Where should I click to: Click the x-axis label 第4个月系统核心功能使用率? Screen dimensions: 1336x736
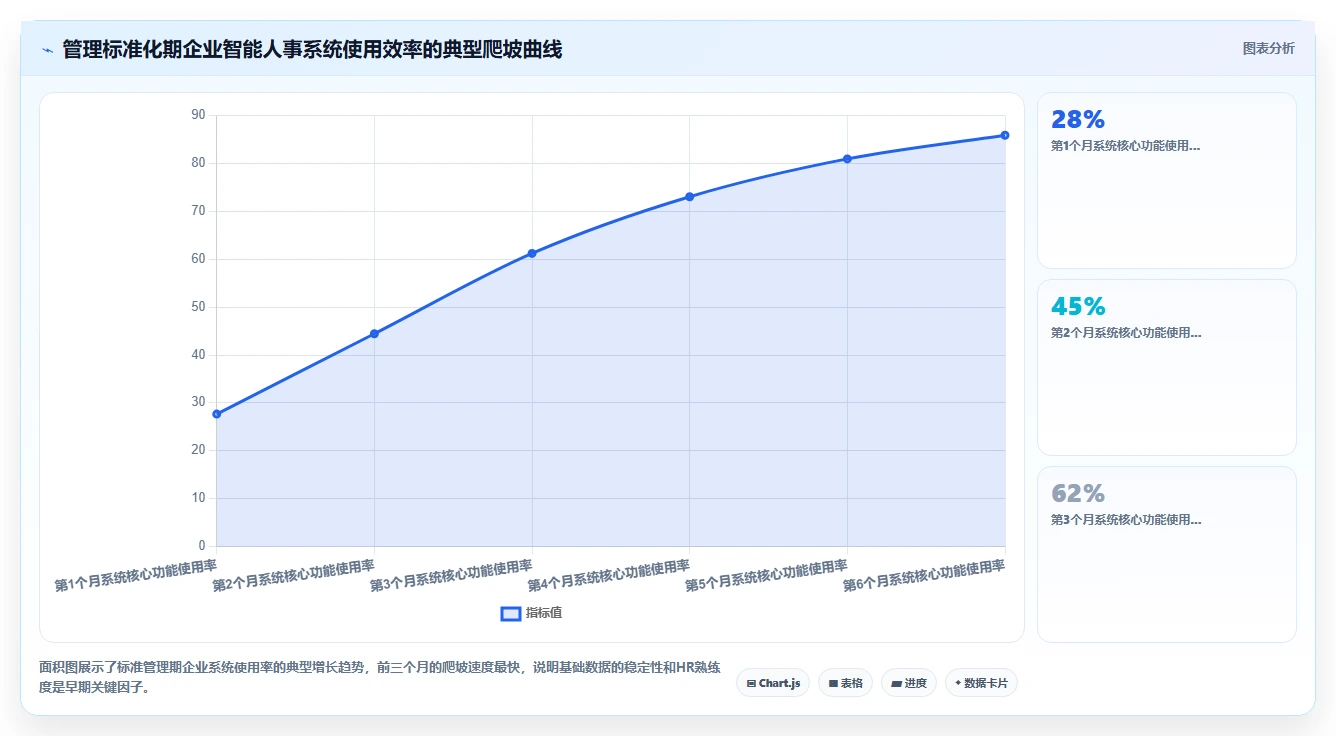click(x=609, y=575)
